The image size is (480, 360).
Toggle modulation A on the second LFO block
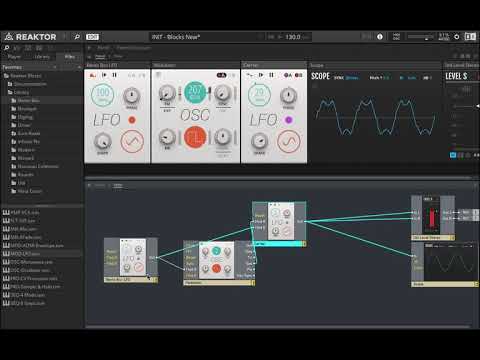[288, 75]
